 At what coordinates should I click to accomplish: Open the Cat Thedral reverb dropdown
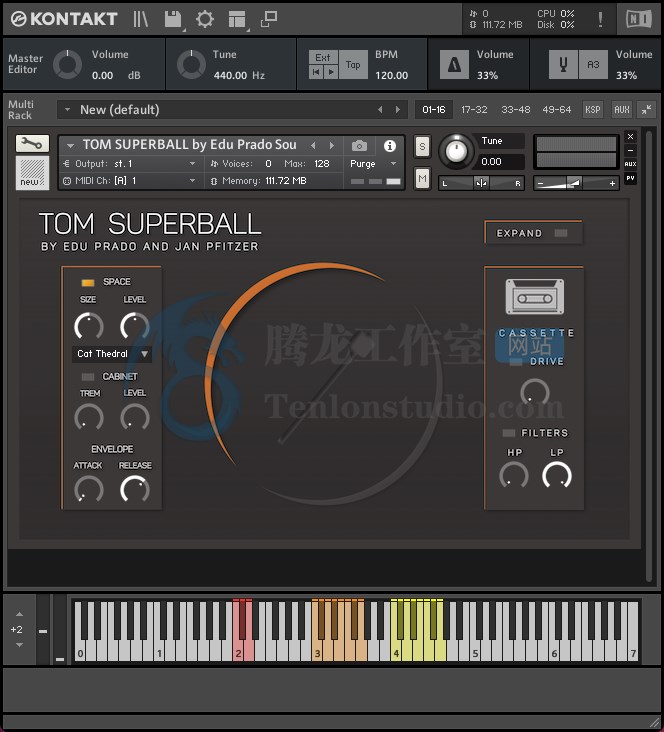pyautogui.click(x=112, y=354)
